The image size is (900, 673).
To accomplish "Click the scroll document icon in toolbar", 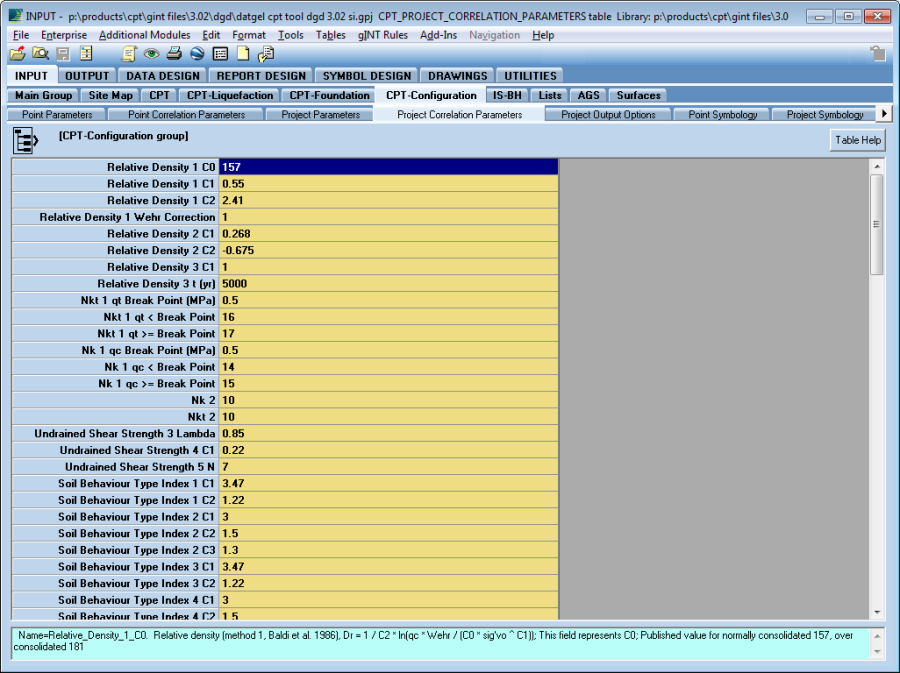I will click(x=129, y=54).
